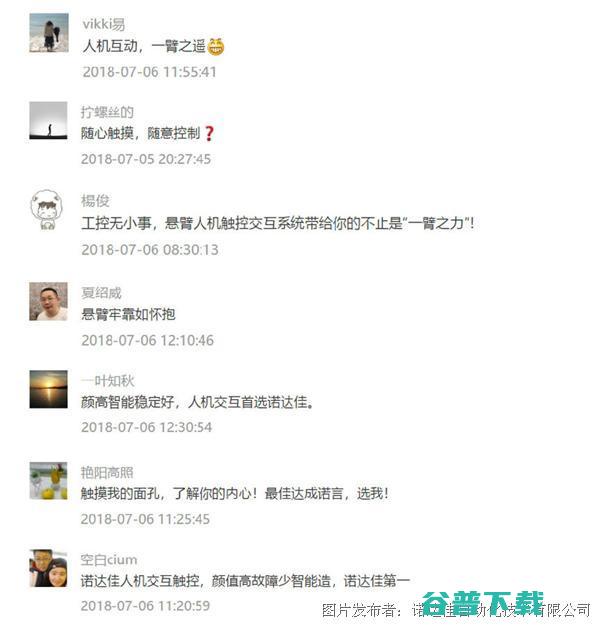Click 夏绍威's profile photo
Image resolution: width=600 pixels, height=625 pixels.
pos(49,301)
